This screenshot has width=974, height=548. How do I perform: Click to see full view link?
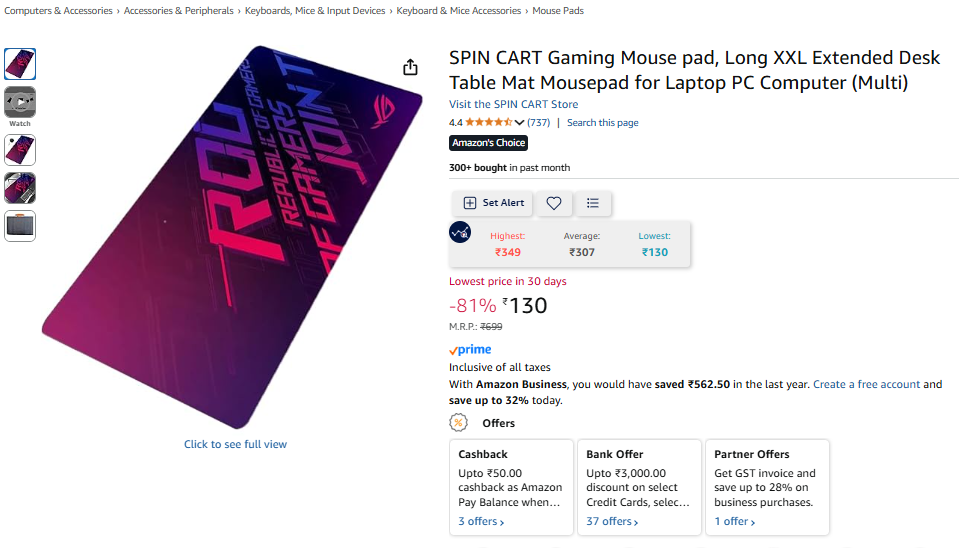tap(235, 444)
